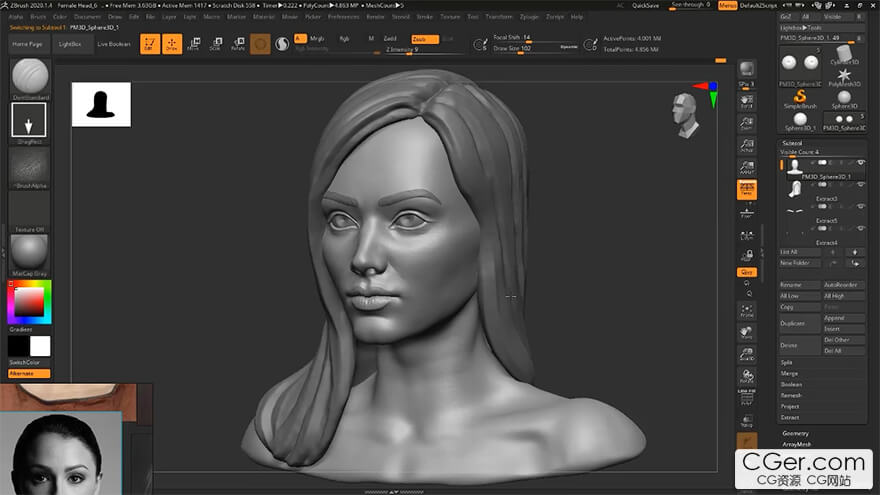The width and height of the screenshot is (880, 495).
Task: Select the Scale transform tool
Action: click(x=216, y=44)
